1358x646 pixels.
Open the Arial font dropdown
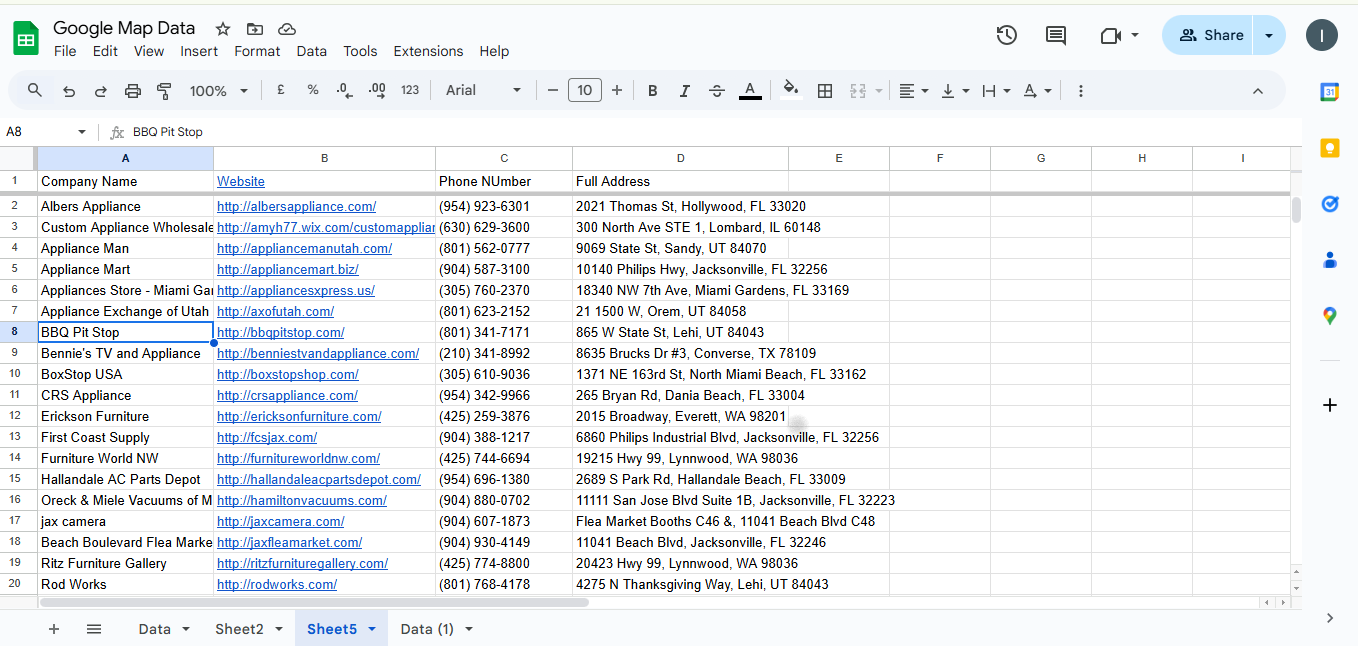click(x=484, y=91)
